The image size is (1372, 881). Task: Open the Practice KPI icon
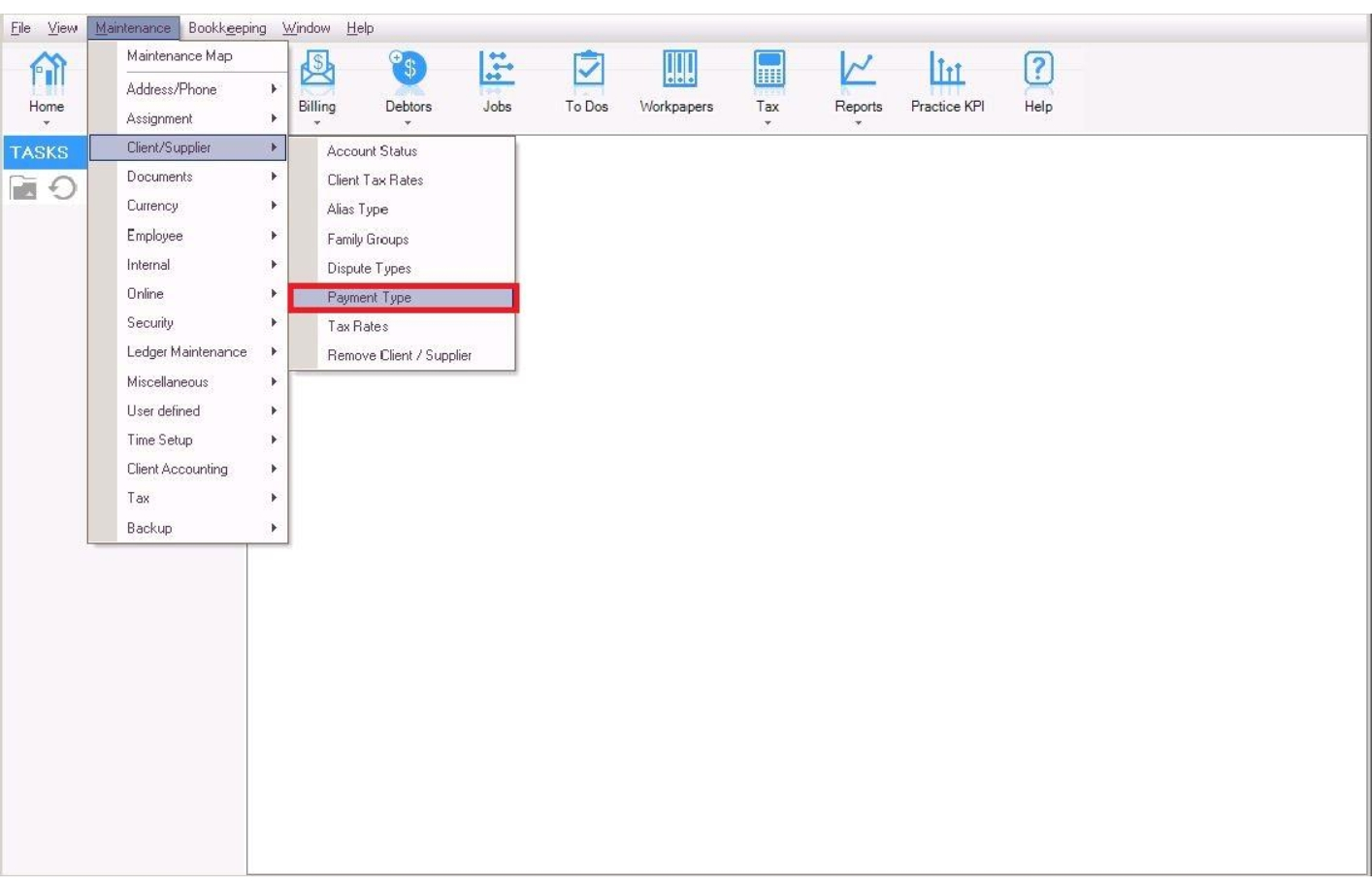[947, 70]
